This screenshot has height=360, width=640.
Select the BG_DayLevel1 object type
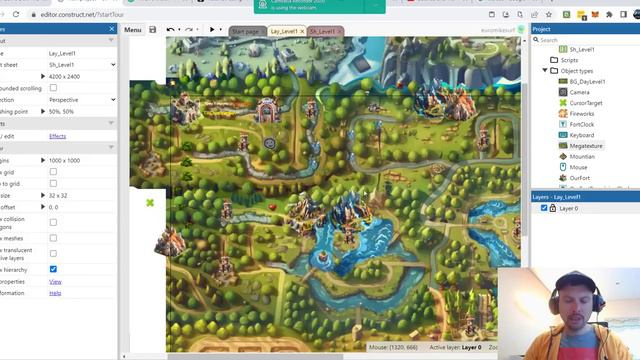587,82
